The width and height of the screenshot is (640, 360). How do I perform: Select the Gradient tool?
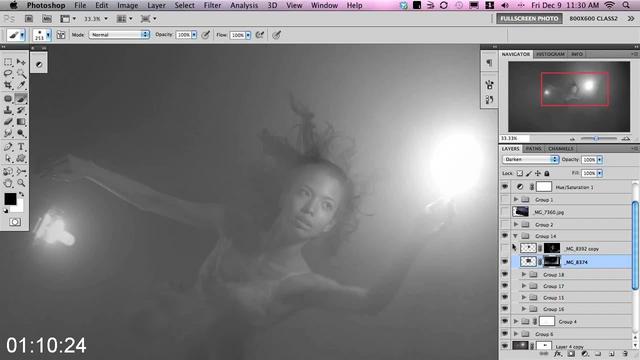21,122
